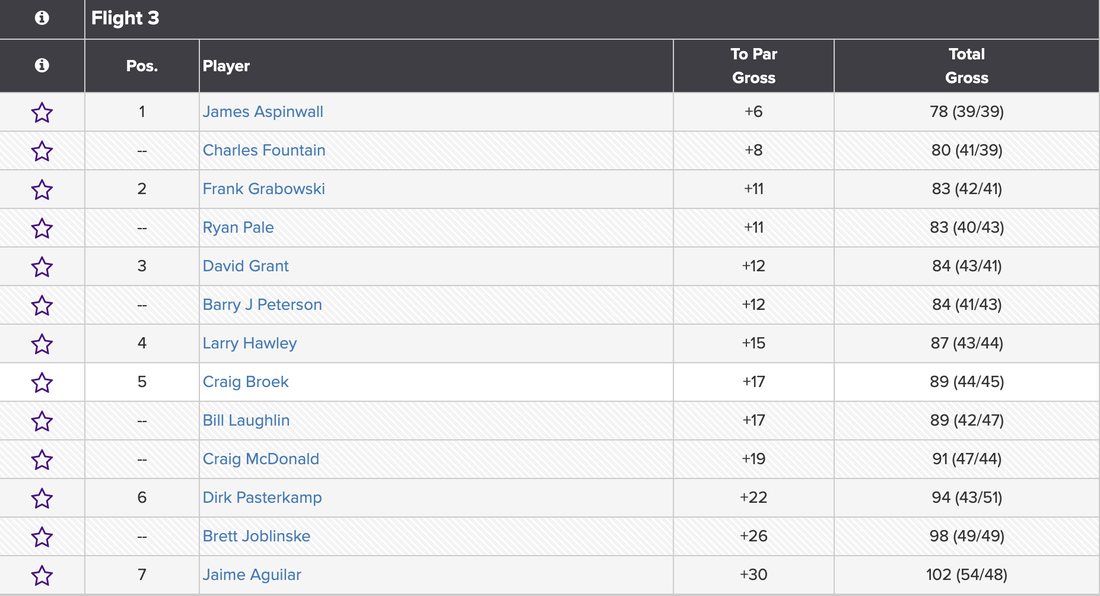The width and height of the screenshot is (1100, 596).
Task: Star James Aspinwall as favorite
Action: coord(42,112)
